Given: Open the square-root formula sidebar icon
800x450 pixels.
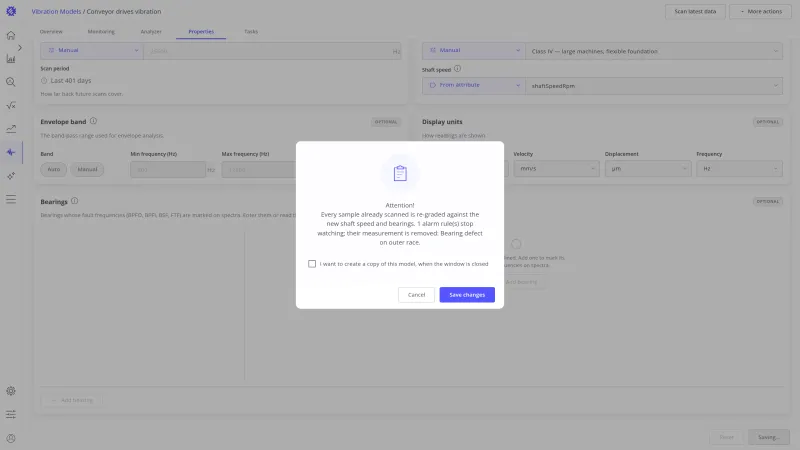Looking at the screenshot, I should (x=11, y=106).
